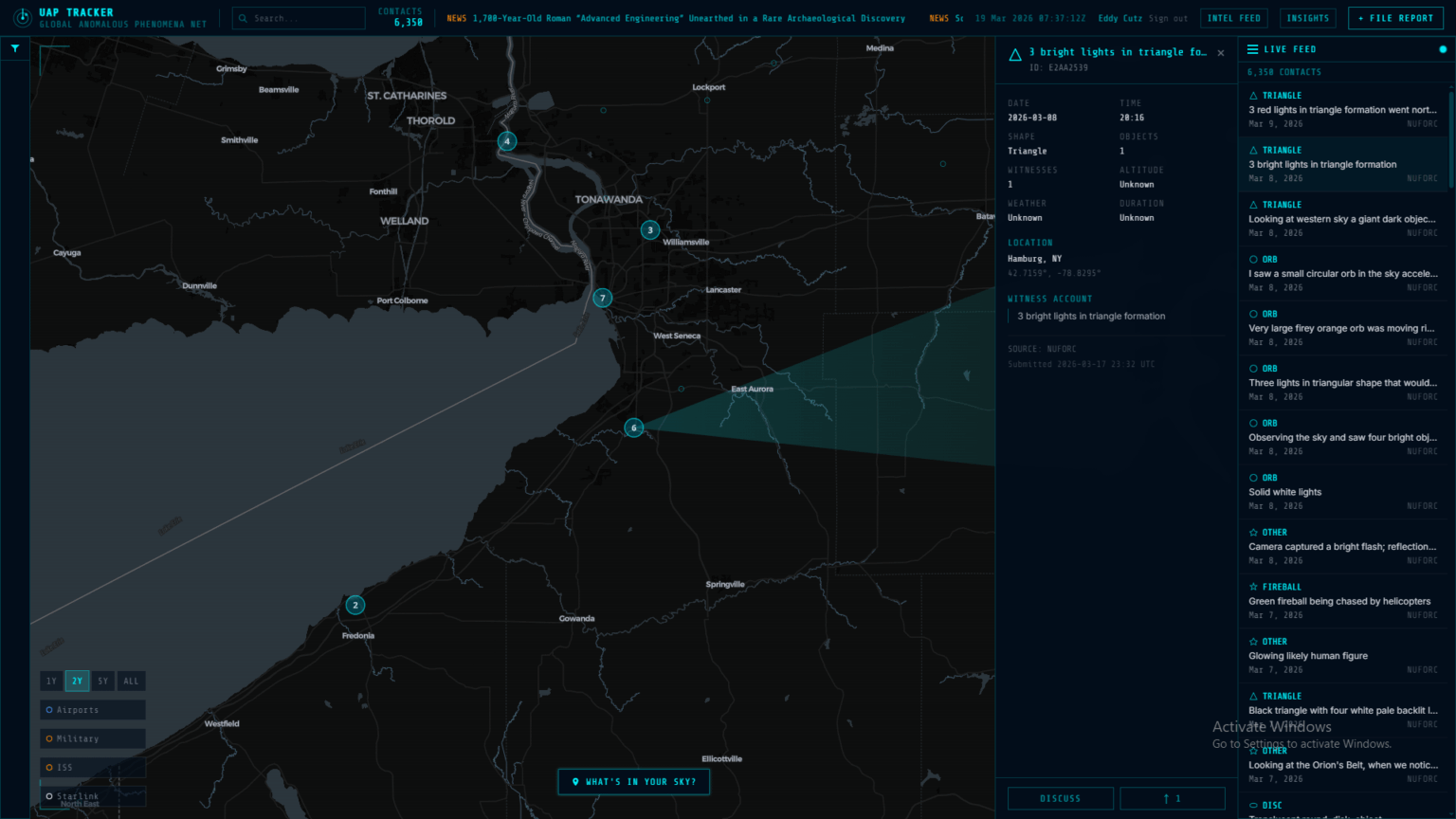Click inside the Search input field
Screen dimensions: 1456x819
(x=303, y=17)
